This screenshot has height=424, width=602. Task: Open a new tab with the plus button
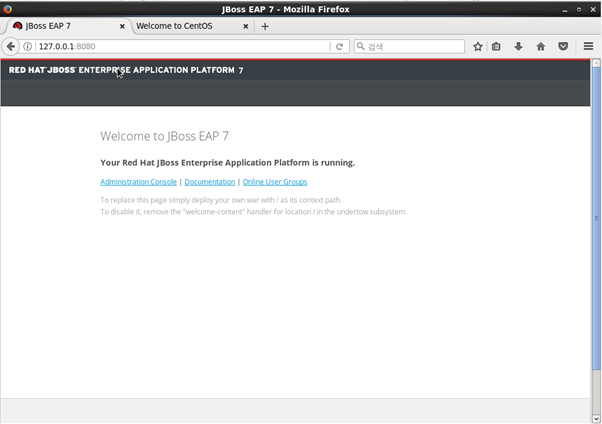265,26
